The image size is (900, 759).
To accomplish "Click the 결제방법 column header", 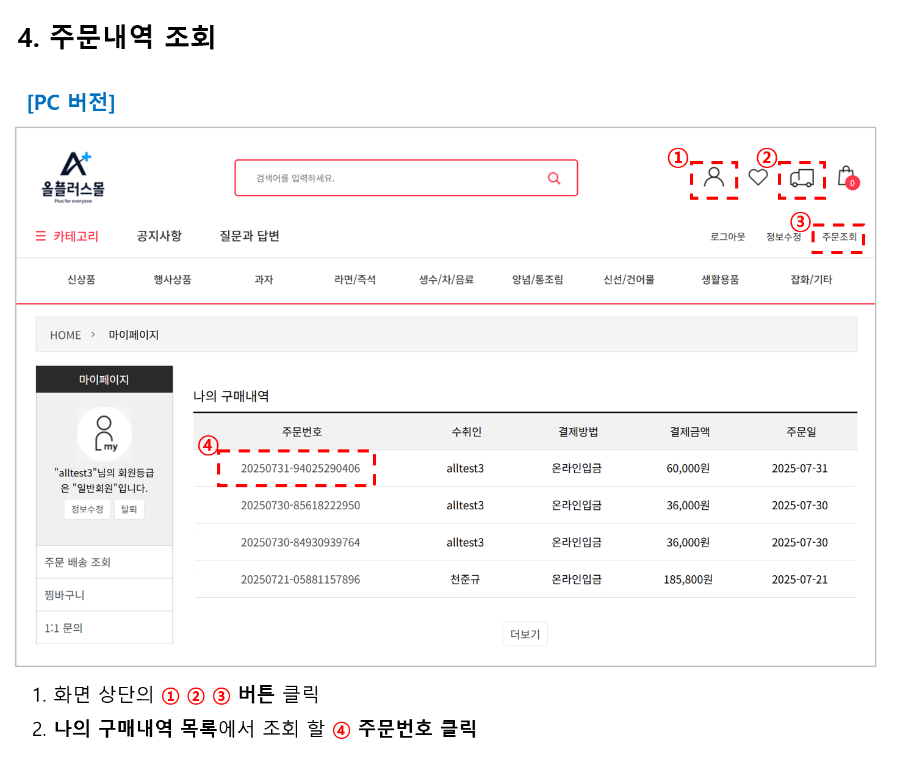I will pyautogui.click(x=578, y=432).
